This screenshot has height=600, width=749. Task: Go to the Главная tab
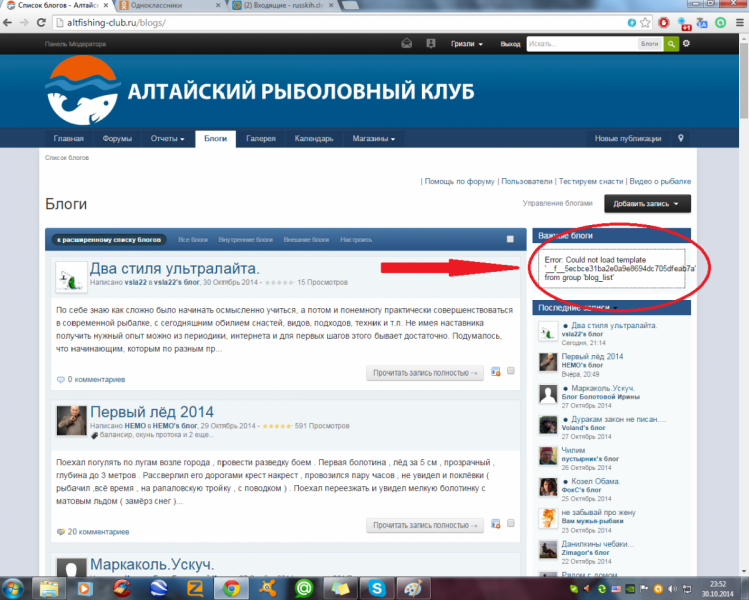[x=69, y=139]
